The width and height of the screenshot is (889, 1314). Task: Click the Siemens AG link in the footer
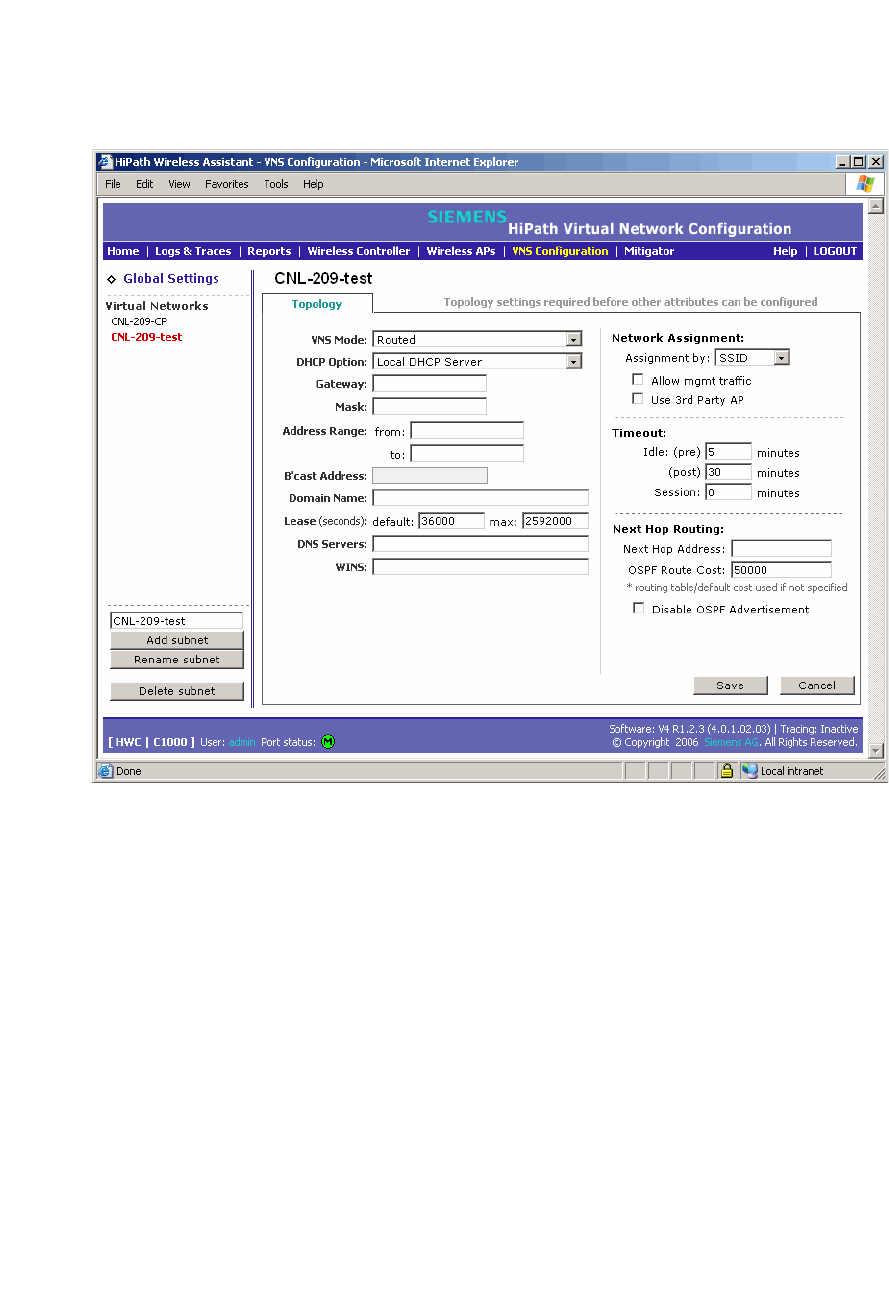pyautogui.click(x=732, y=742)
